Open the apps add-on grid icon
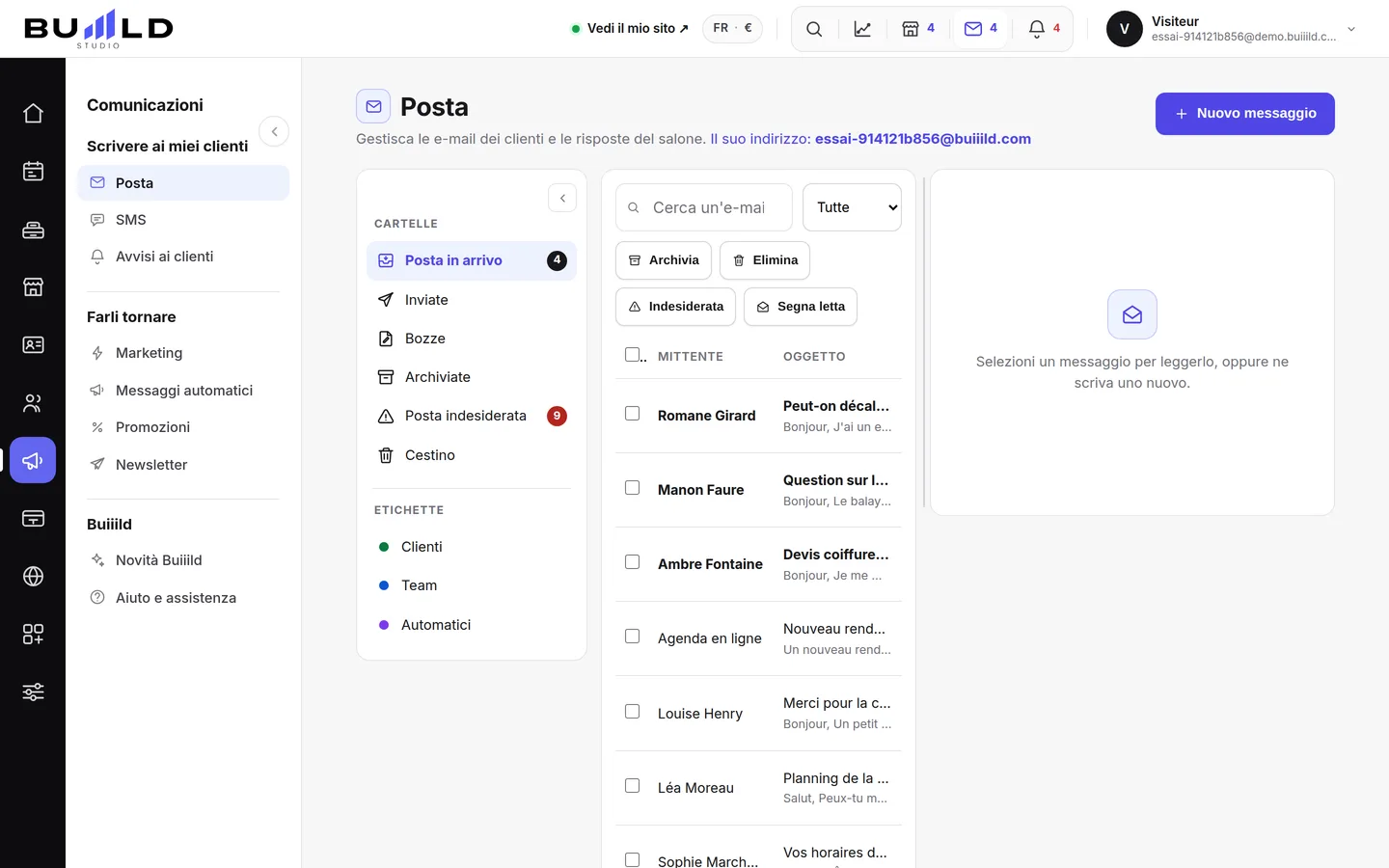Viewport: 1389px width, 868px height. coord(33,634)
